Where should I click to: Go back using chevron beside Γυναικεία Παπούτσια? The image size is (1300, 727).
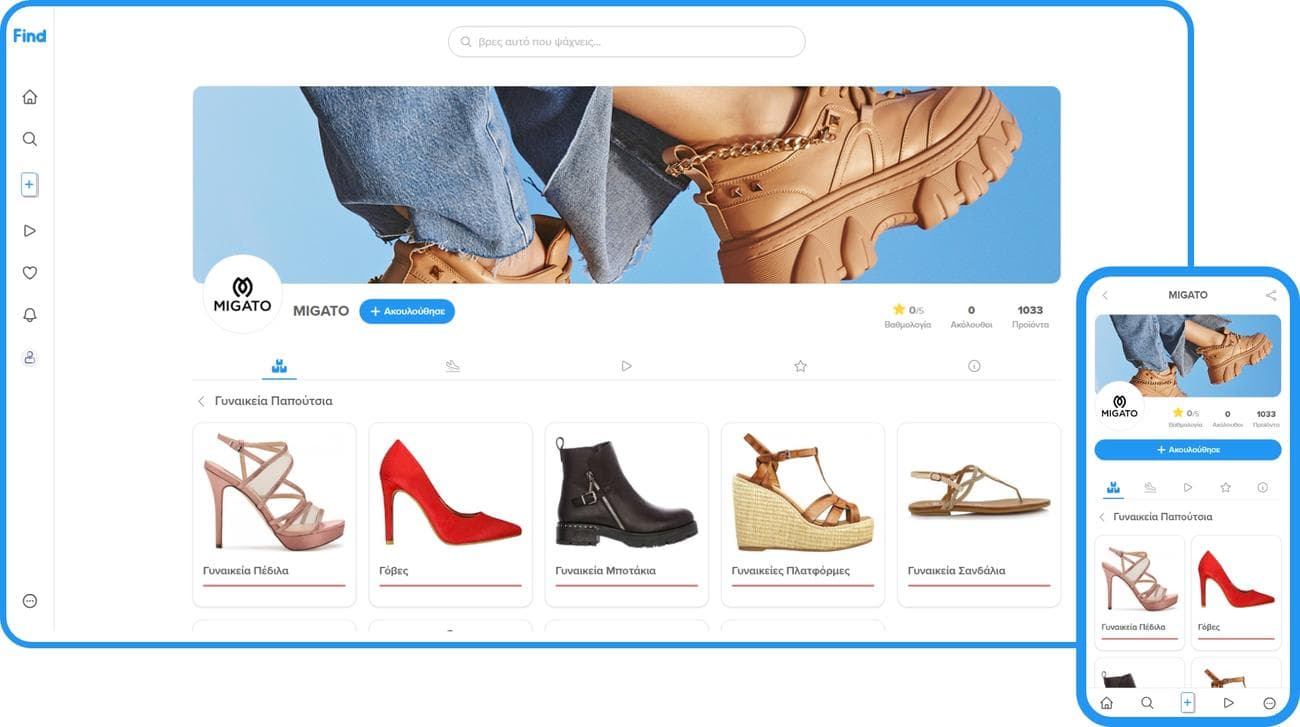point(201,401)
